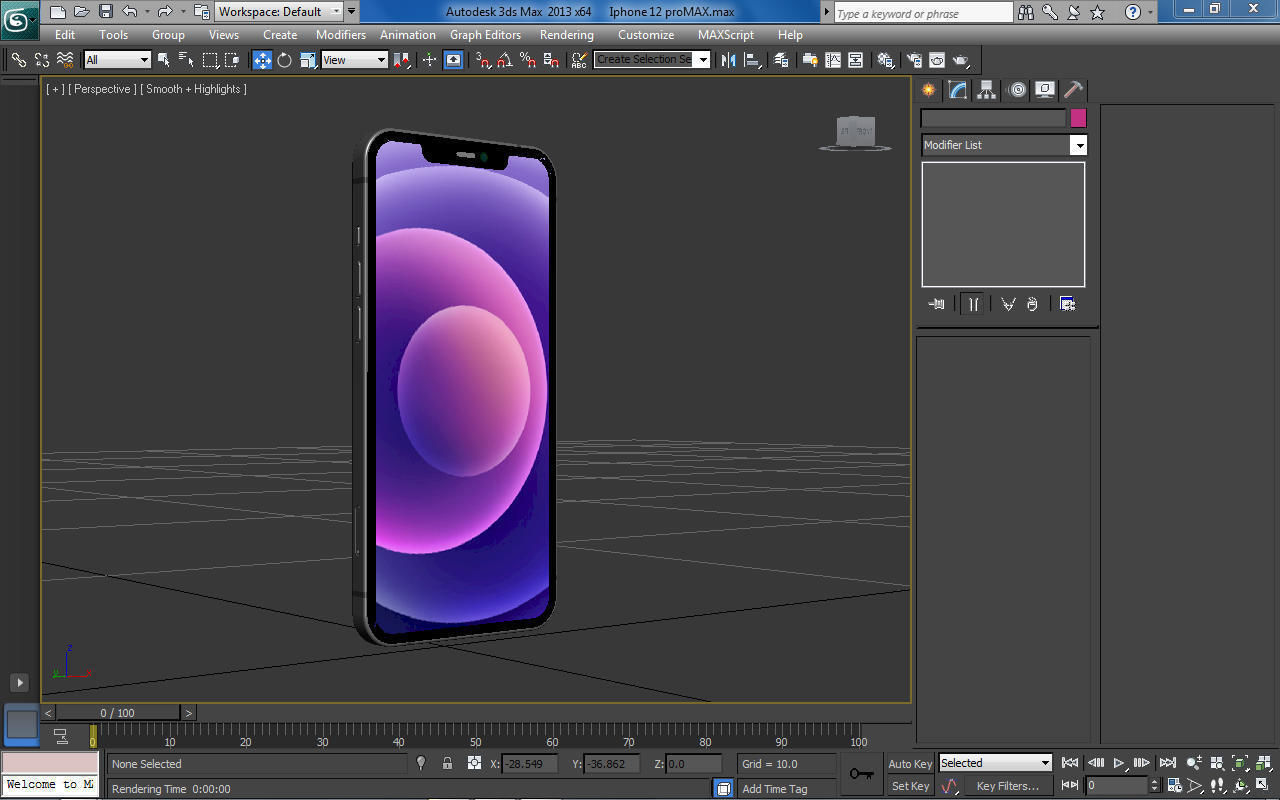This screenshot has height=800, width=1280.
Task: Open a file with folder icon
Action: tap(82, 12)
